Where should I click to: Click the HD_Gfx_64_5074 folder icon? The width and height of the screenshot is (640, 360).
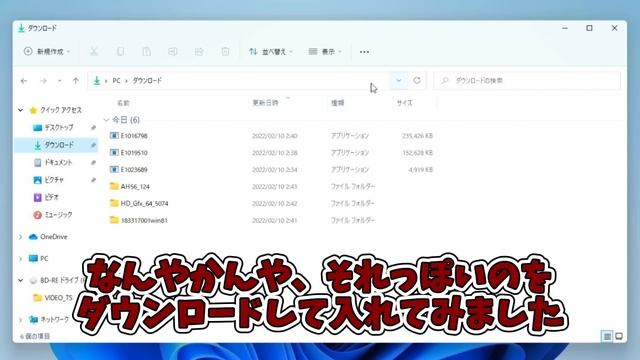click(114, 203)
